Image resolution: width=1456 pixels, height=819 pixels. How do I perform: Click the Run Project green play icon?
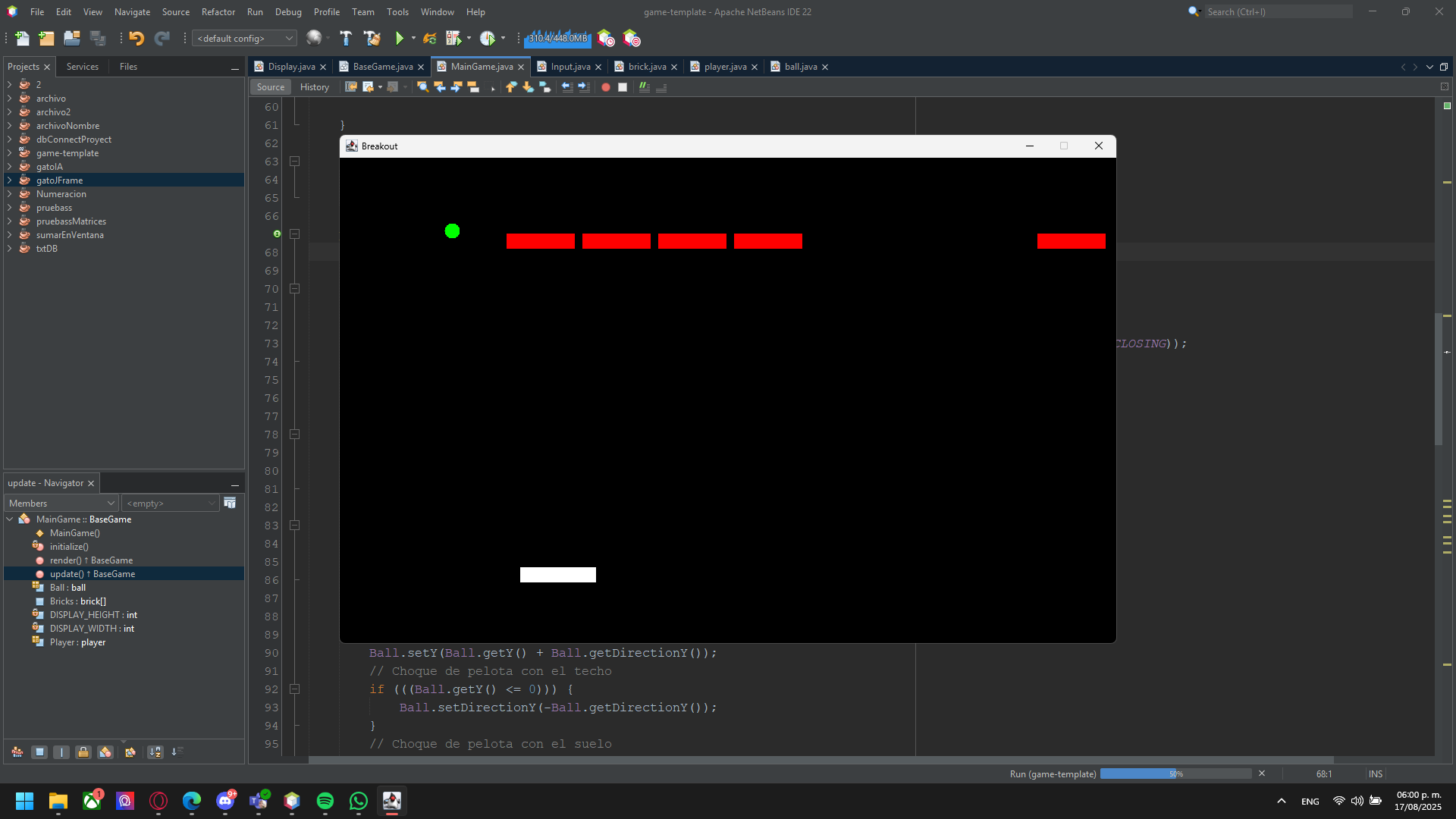pos(399,38)
